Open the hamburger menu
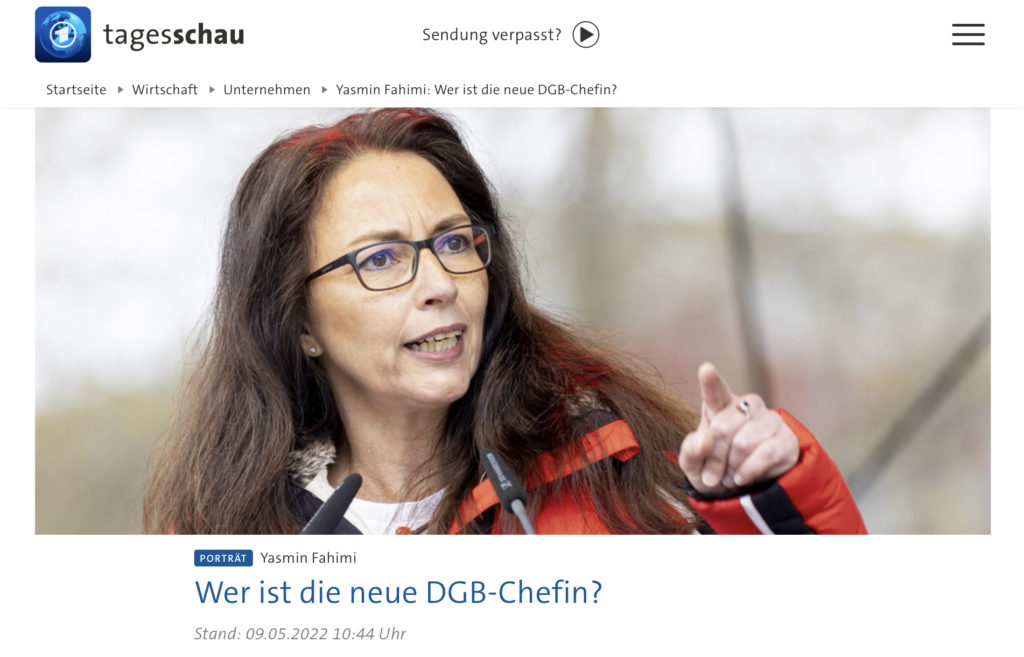Image resolution: width=1024 pixels, height=657 pixels. click(x=968, y=35)
